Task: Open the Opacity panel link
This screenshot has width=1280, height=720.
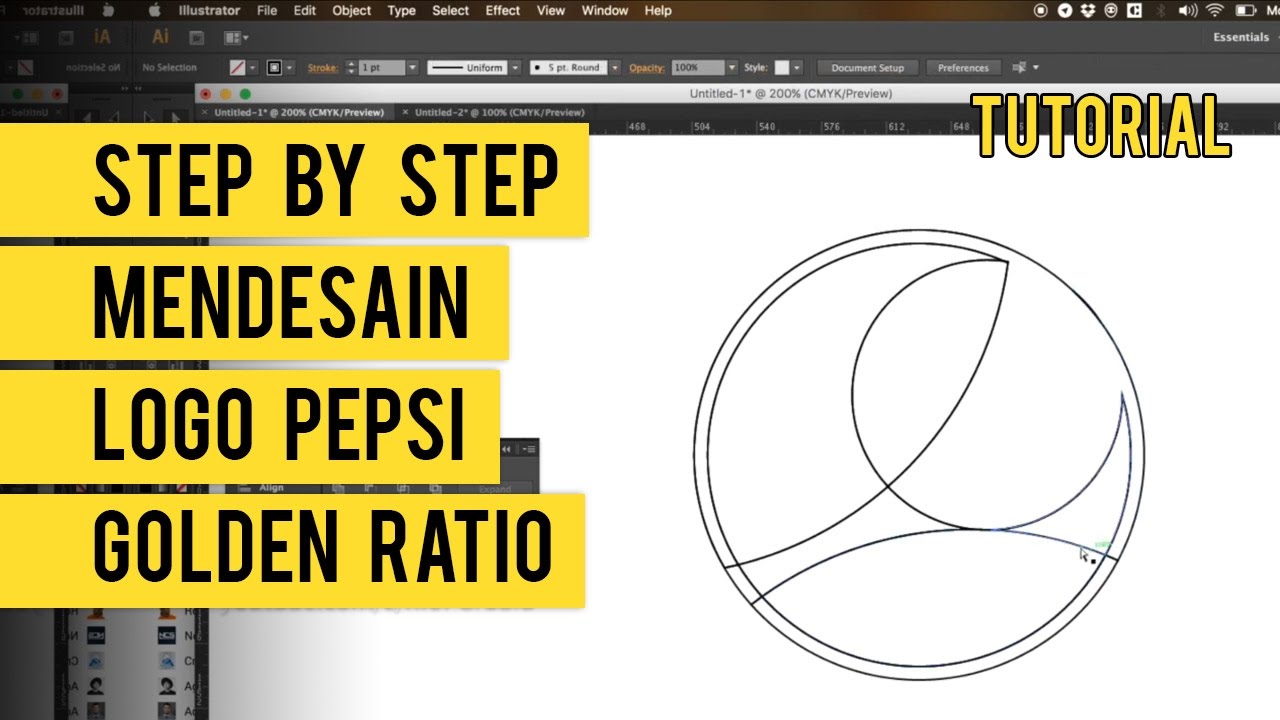Action: (x=647, y=68)
